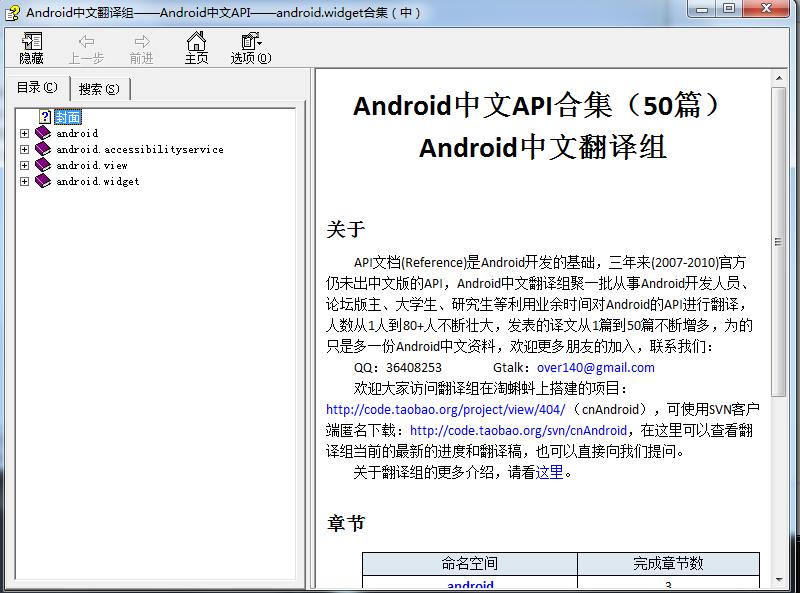Switch to the Search (搜索) tab

(x=98, y=89)
